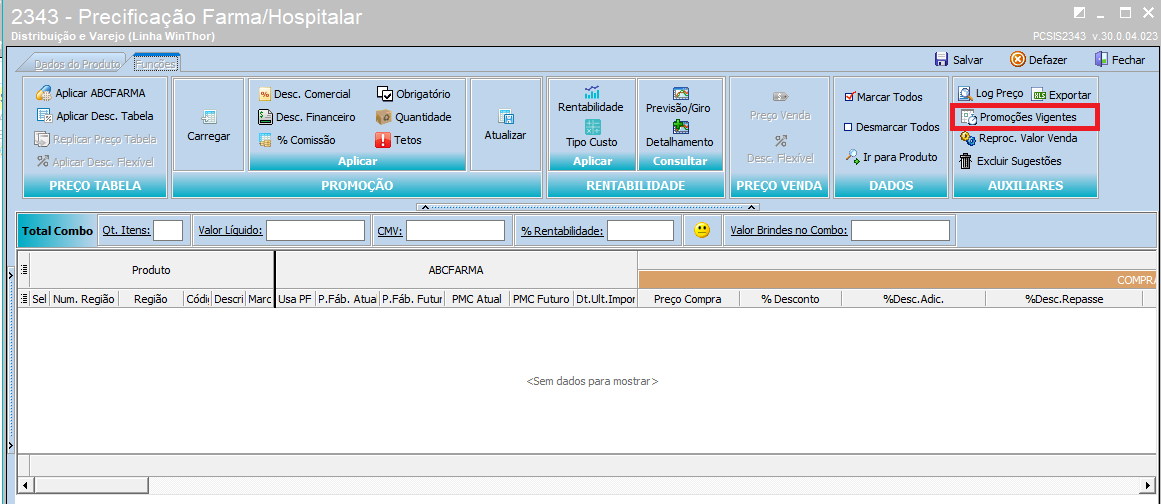Viewport: 1161px width, 504px height.
Task: Apply Desc. Comercial promotion
Action: pos(304,94)
